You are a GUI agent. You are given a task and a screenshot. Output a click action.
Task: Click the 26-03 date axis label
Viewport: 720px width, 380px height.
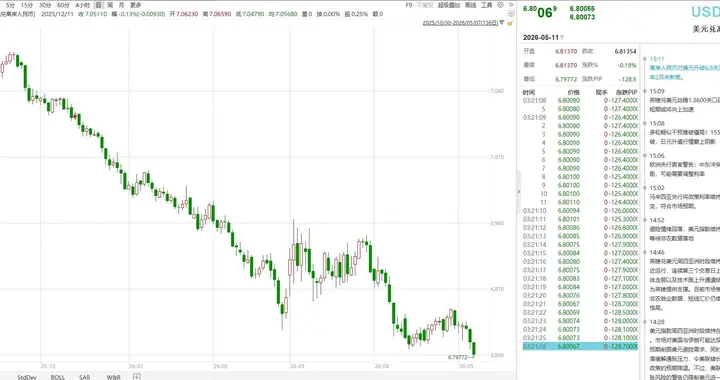pos(297,366)
